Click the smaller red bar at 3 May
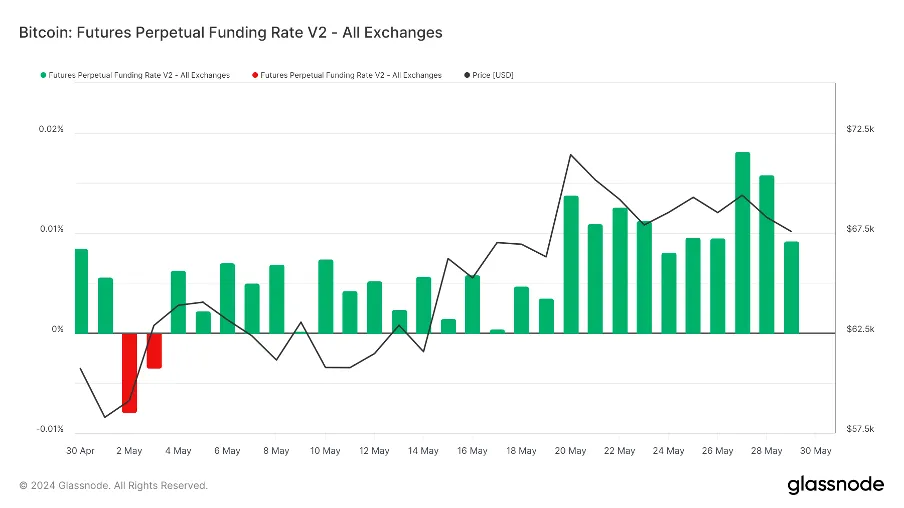The width and height of the screenshot is (904, 508). click(154, 351)
